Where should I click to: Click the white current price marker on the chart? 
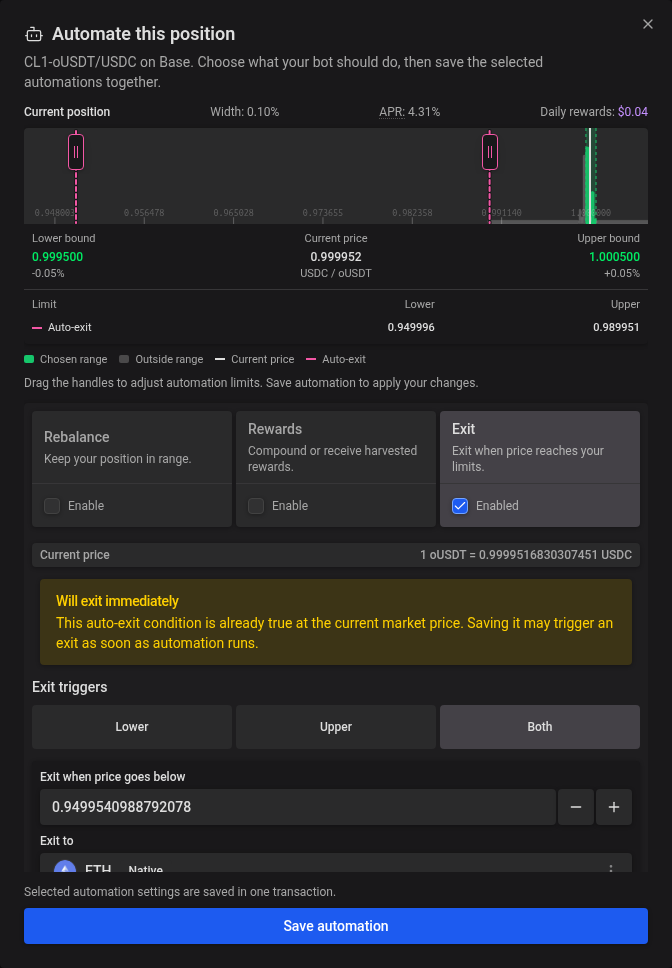coord(590,176)
